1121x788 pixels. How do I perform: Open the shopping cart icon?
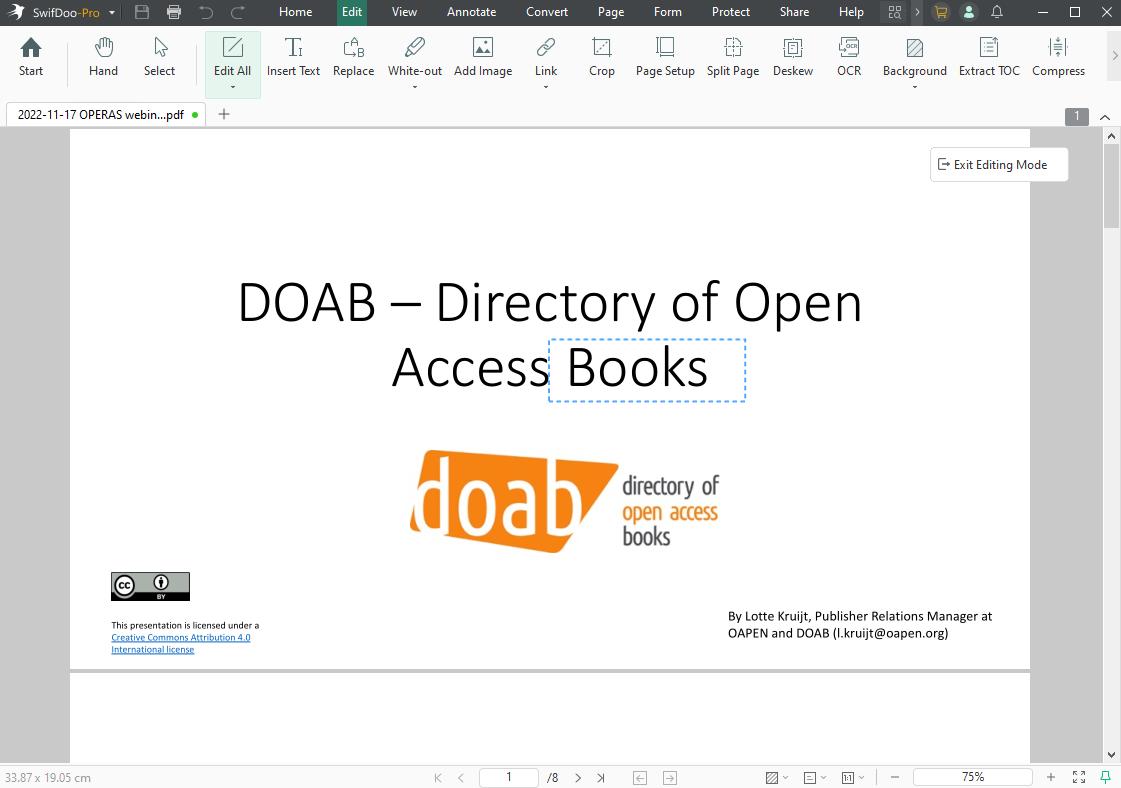pyautogui.click(x=941, y=12)
